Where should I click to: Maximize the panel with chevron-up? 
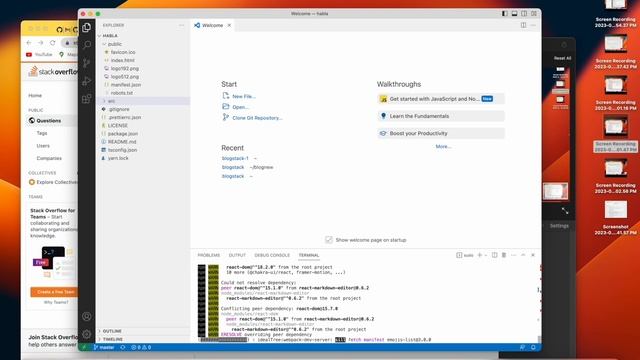click(523, 255)
